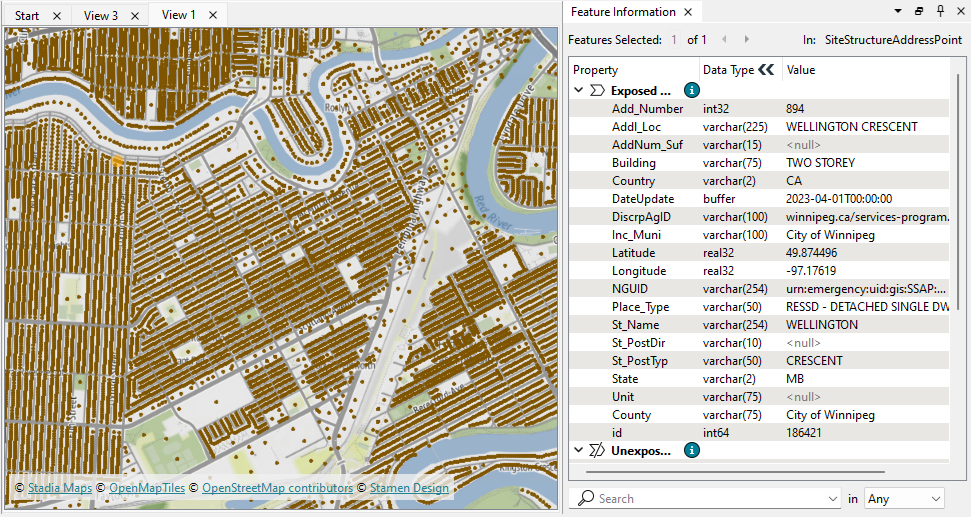Select the id value 186421

(x=803, y=433)
